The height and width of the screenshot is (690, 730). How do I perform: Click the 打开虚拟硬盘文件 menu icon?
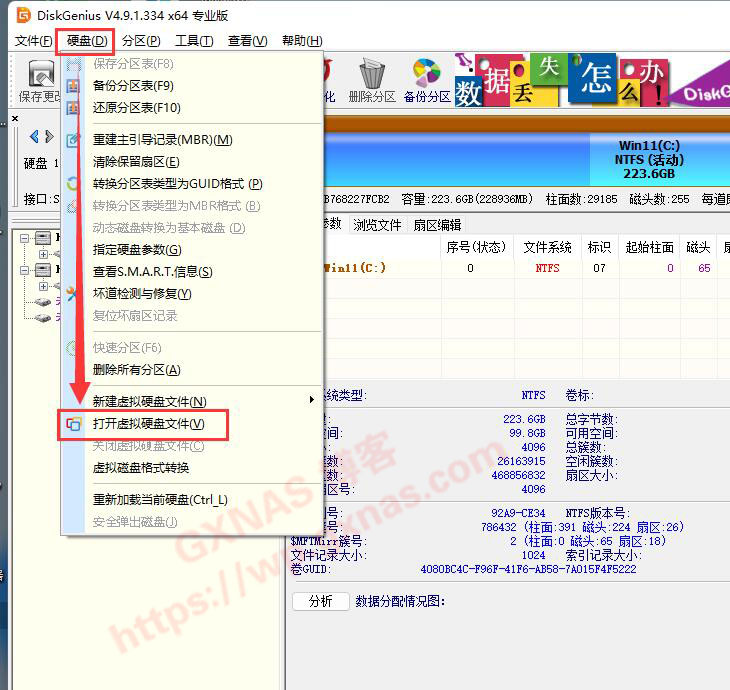pos(73,424)
